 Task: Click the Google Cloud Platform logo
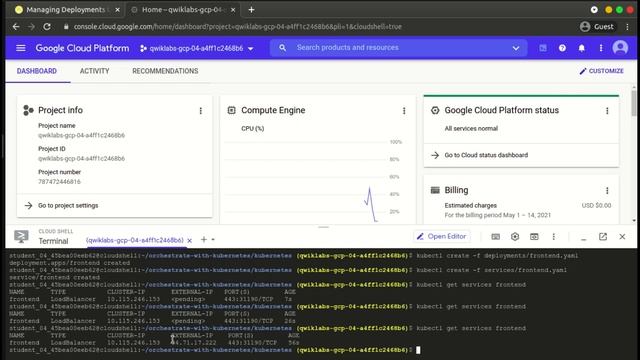click(x=82, y=48)
